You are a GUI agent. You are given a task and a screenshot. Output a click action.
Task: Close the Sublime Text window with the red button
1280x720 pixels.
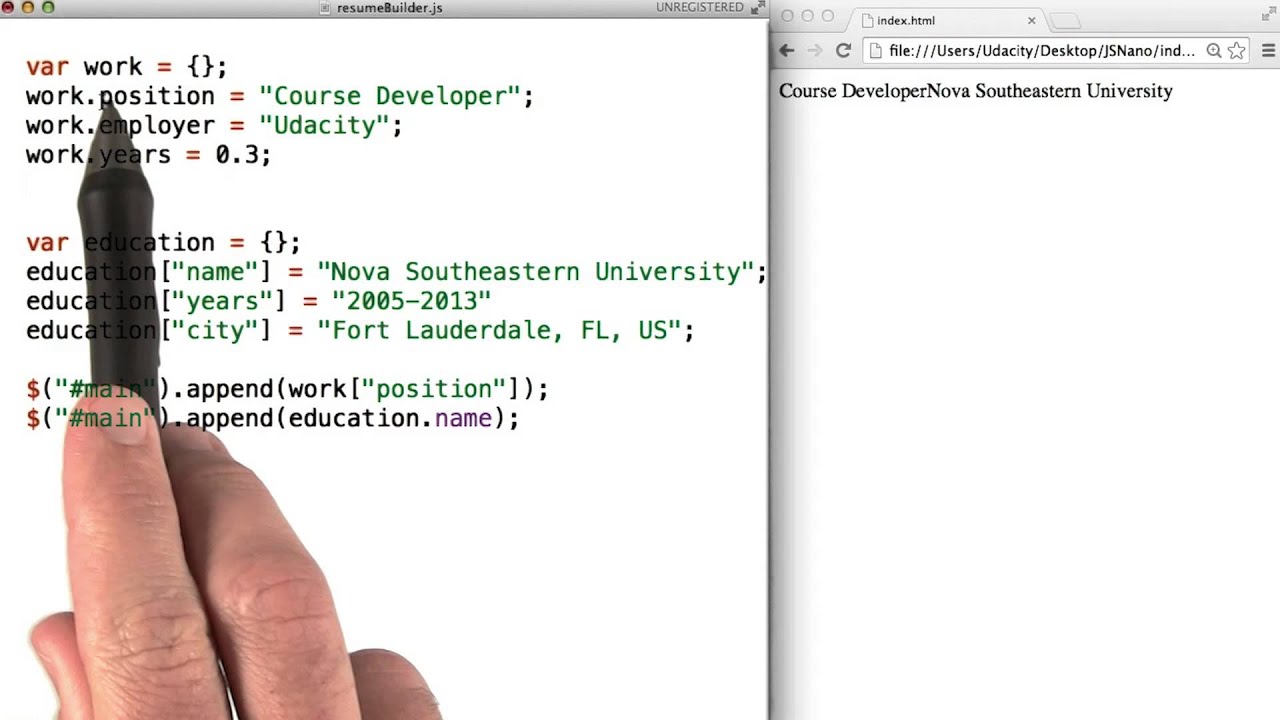[8, 7]
